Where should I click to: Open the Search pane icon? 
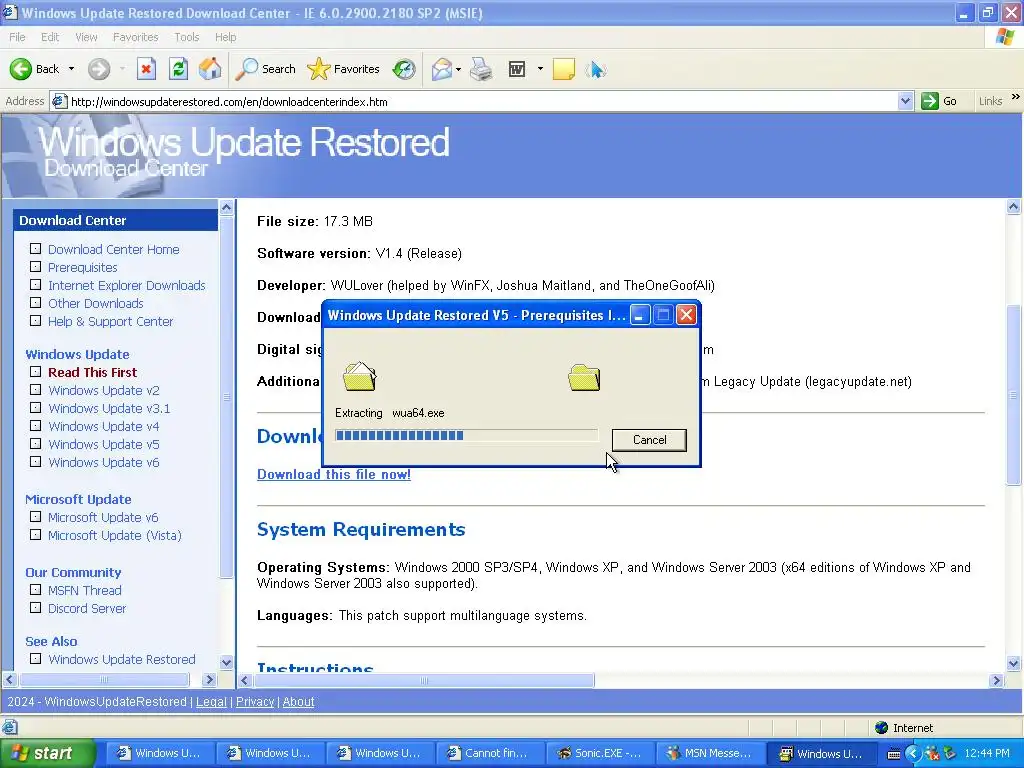[246, 69]
